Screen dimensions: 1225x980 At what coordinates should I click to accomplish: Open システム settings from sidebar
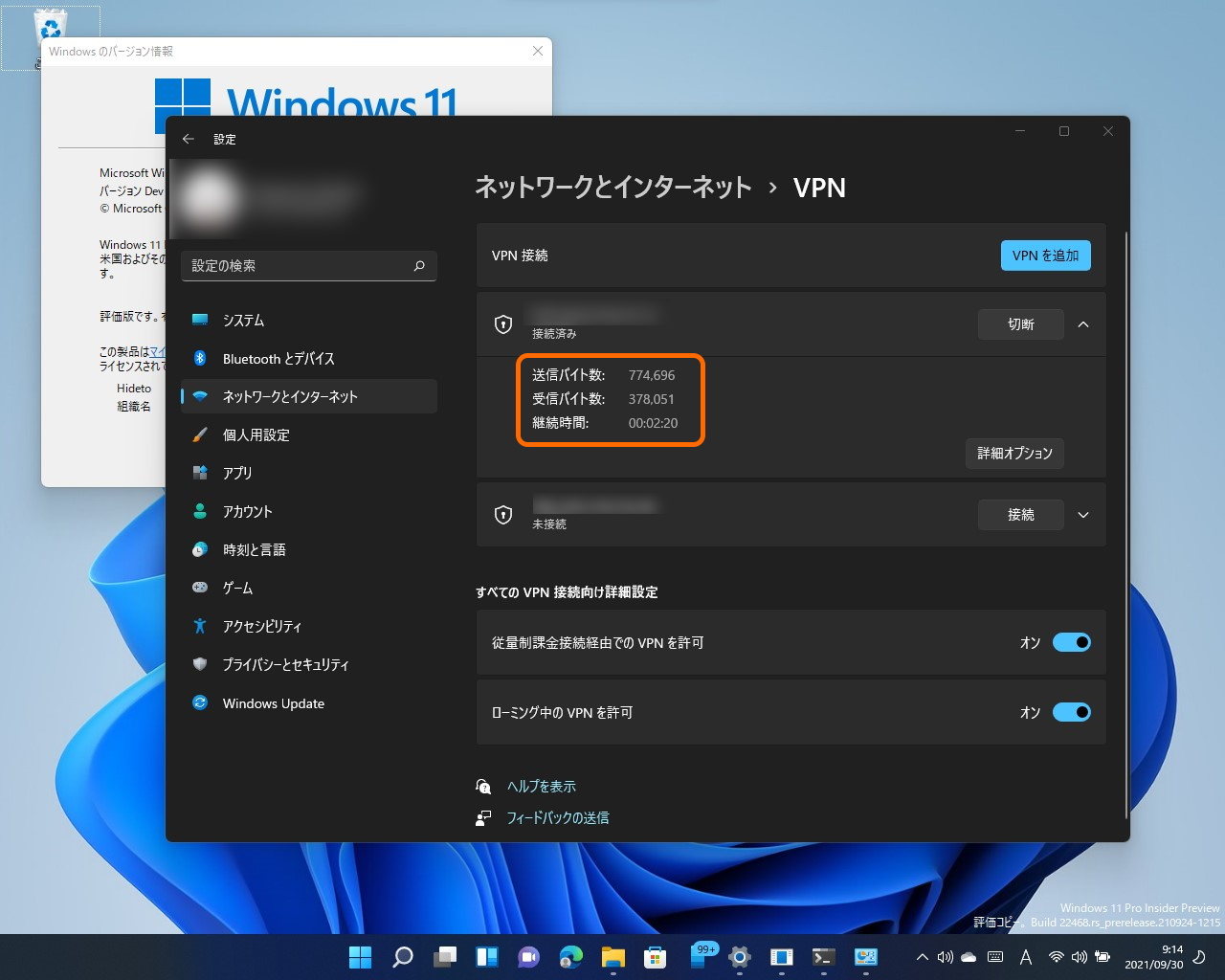242,320
